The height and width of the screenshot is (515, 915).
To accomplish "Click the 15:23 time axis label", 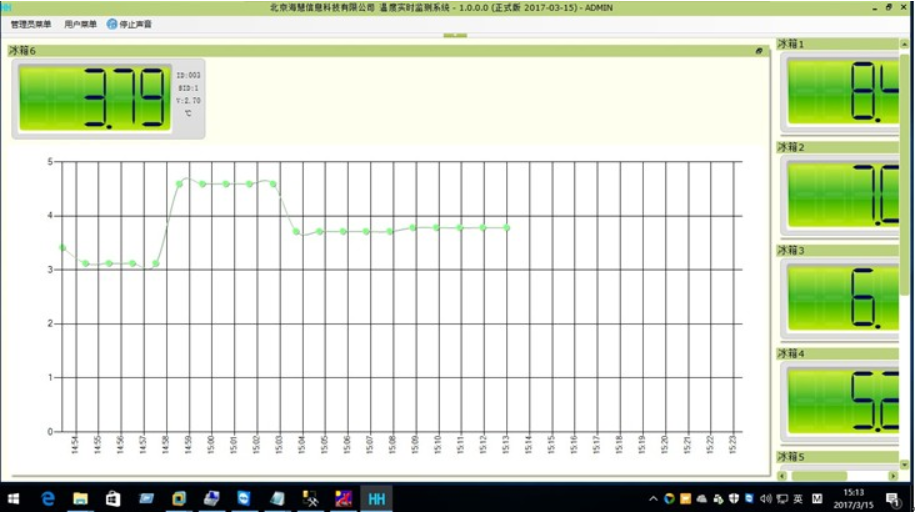I will [733, 444].
